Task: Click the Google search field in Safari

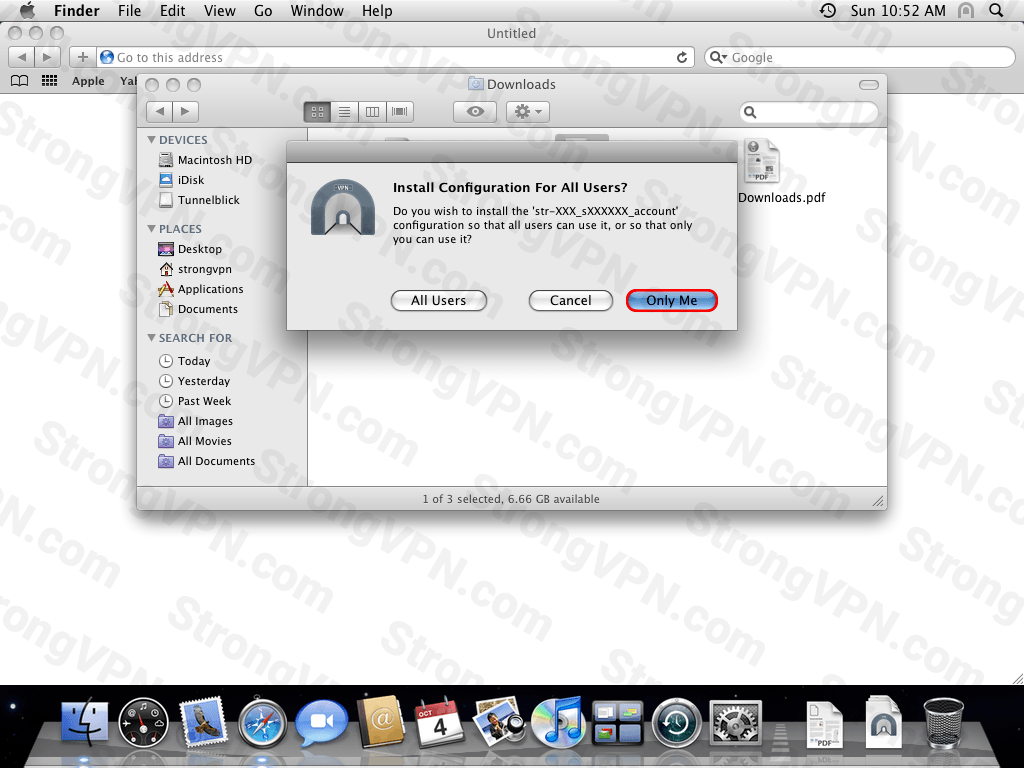Action: coord(859,57)
